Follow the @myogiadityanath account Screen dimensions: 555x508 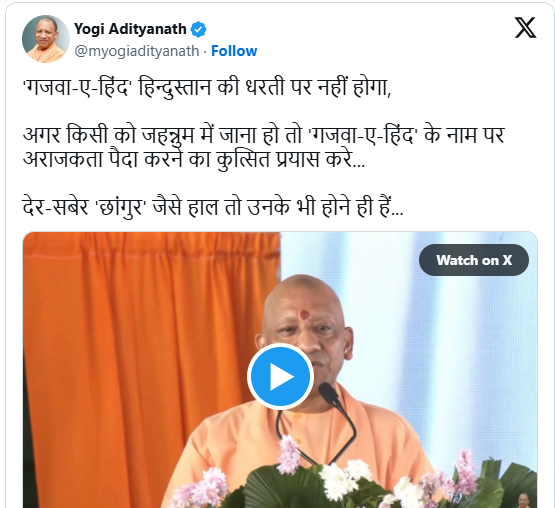click(x=234, y=51)
